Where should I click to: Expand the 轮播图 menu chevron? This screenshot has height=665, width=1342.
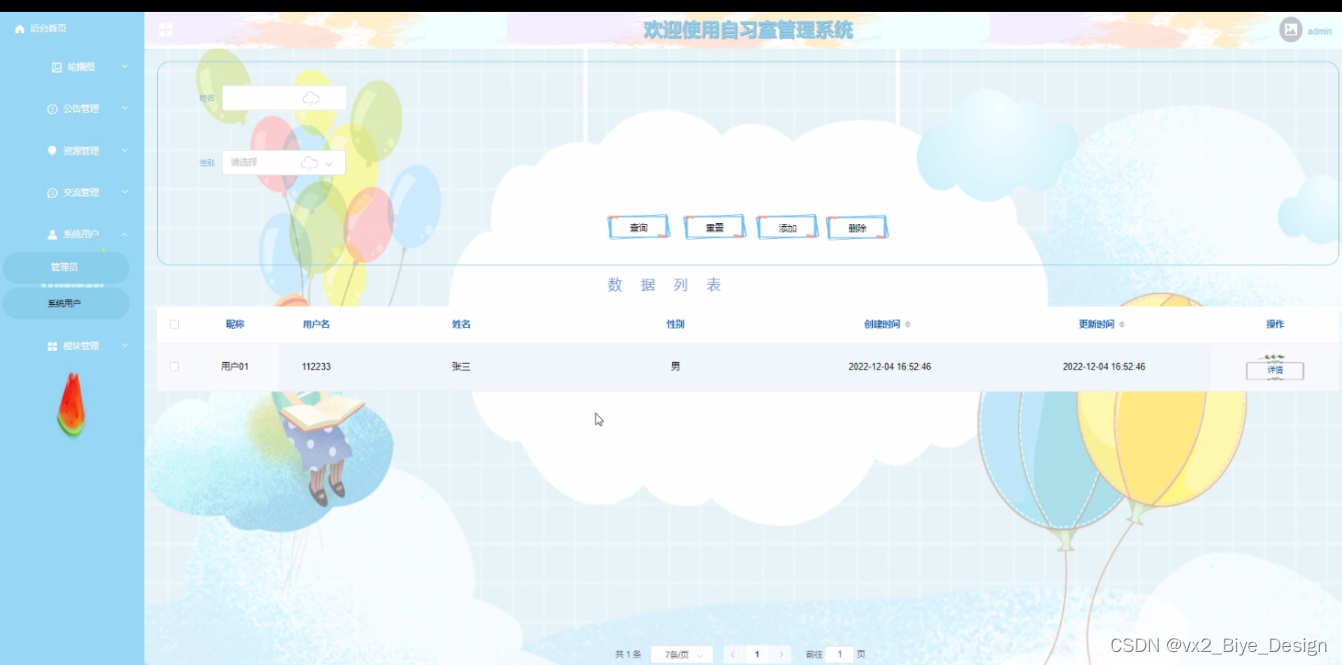coord(125,67)
